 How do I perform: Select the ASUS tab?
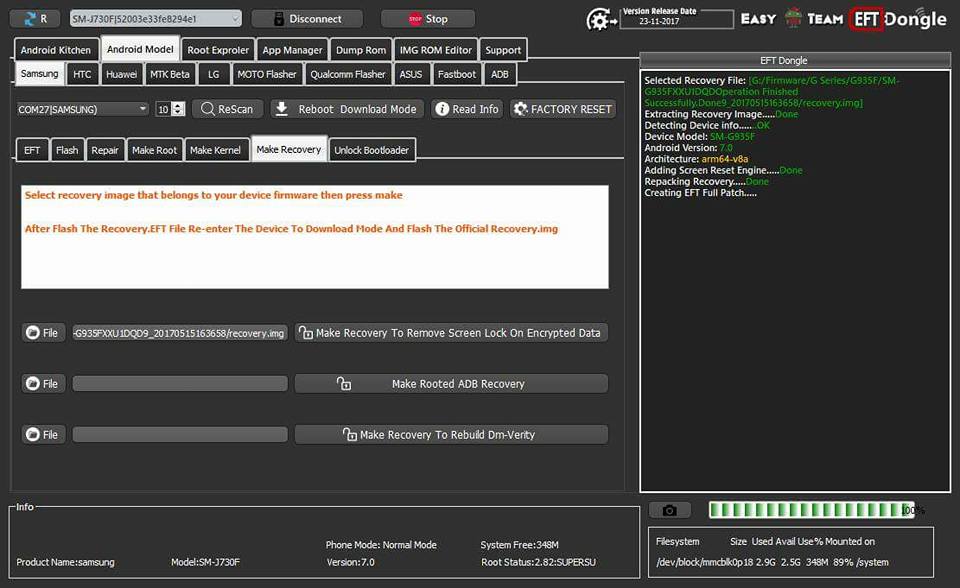(411, 74)
